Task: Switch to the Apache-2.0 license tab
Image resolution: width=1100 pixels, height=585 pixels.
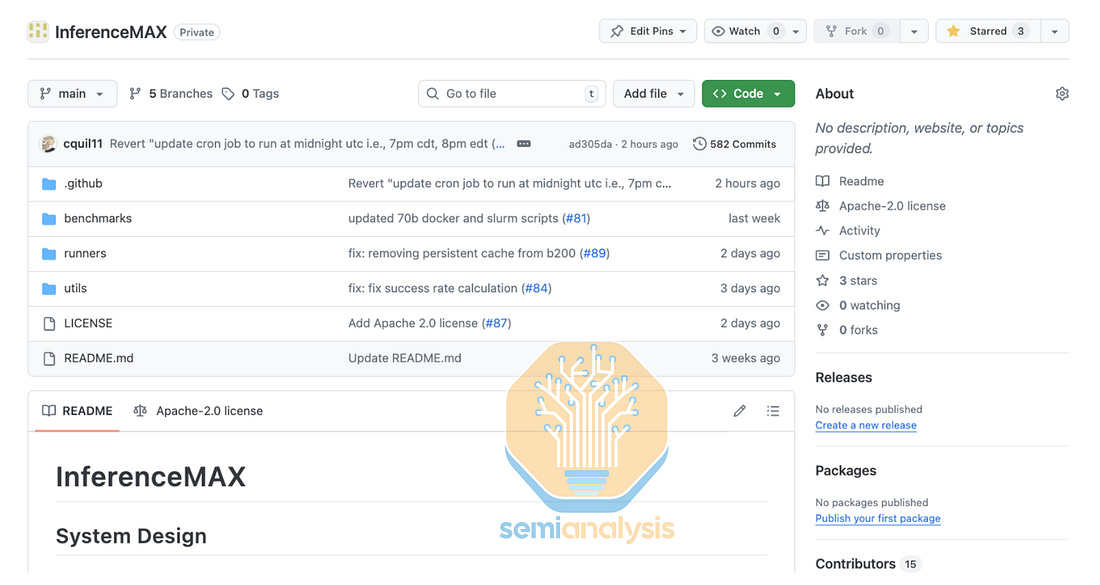Action: click(x=198, y=411)
